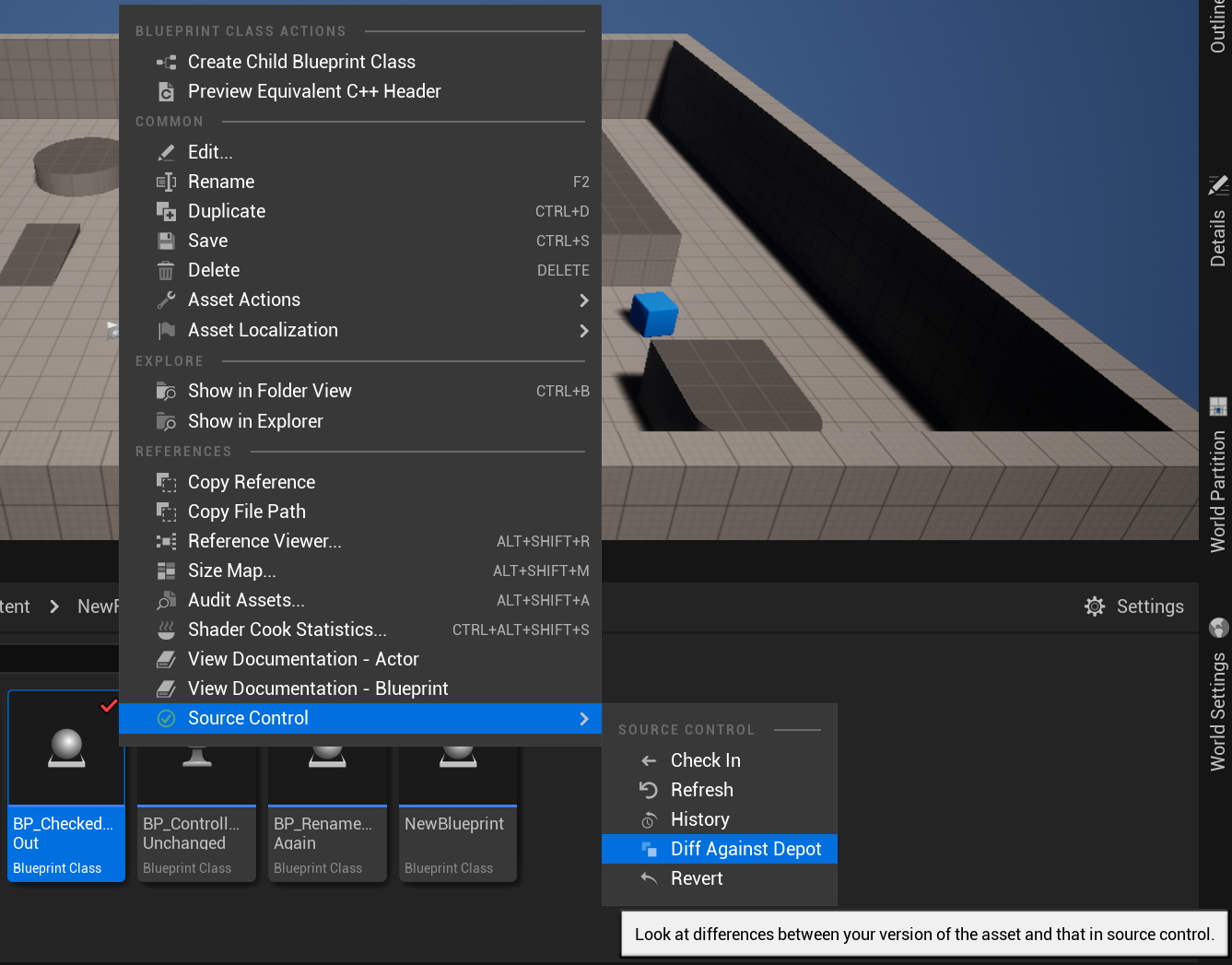Click the Save icon in the context menu
This screenshot has height=965, width=1232.
click(x=167, y=241)
